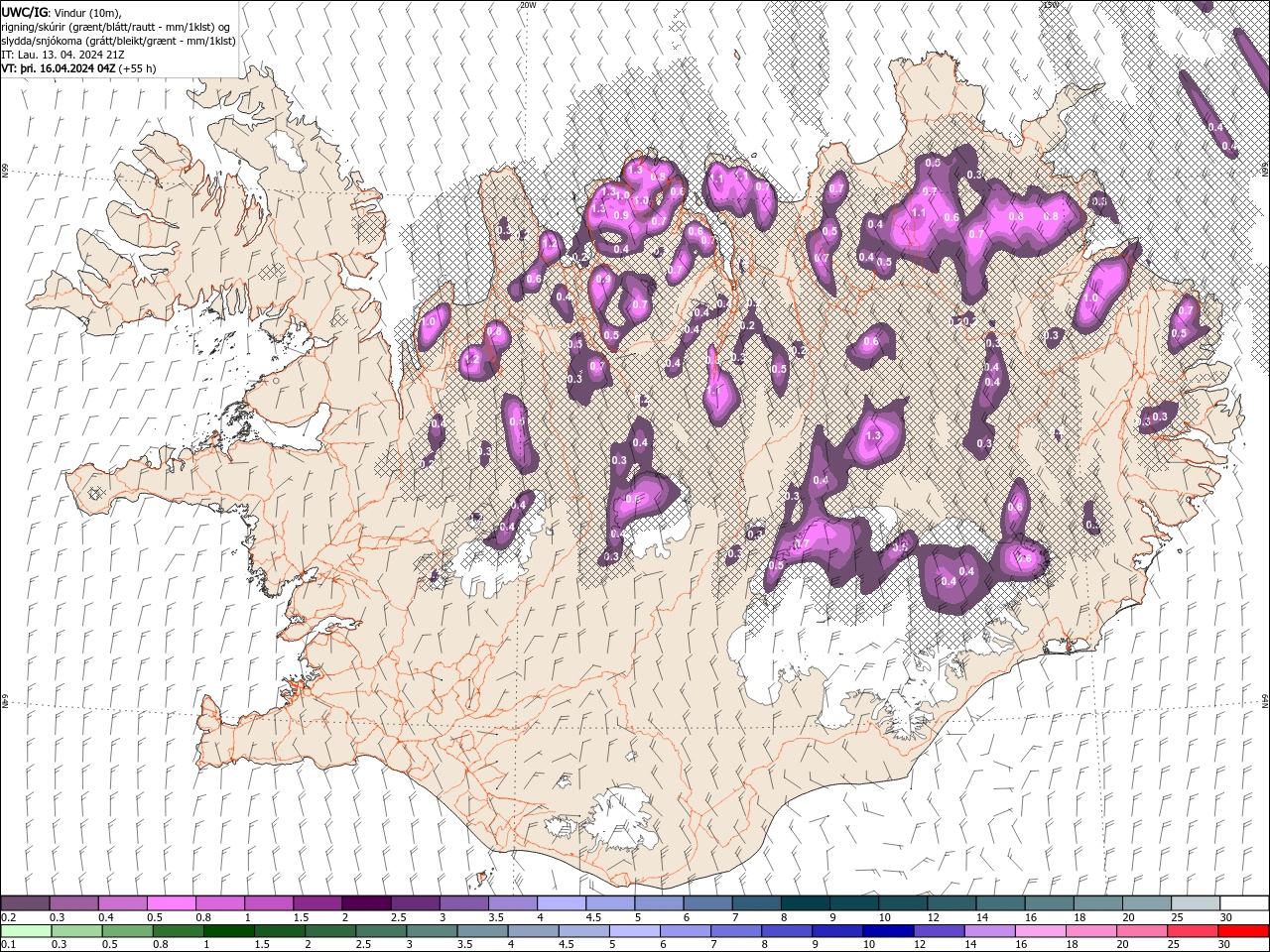Pick the 1 mm snow scale swatch
Screen dimensions: 1270x952
click(268, 903)
